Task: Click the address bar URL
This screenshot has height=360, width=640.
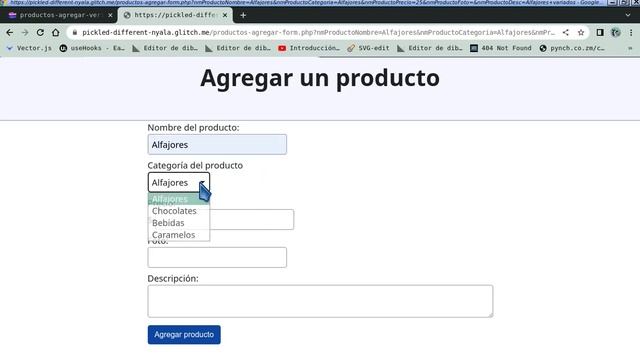Action: tap(318, 32)
